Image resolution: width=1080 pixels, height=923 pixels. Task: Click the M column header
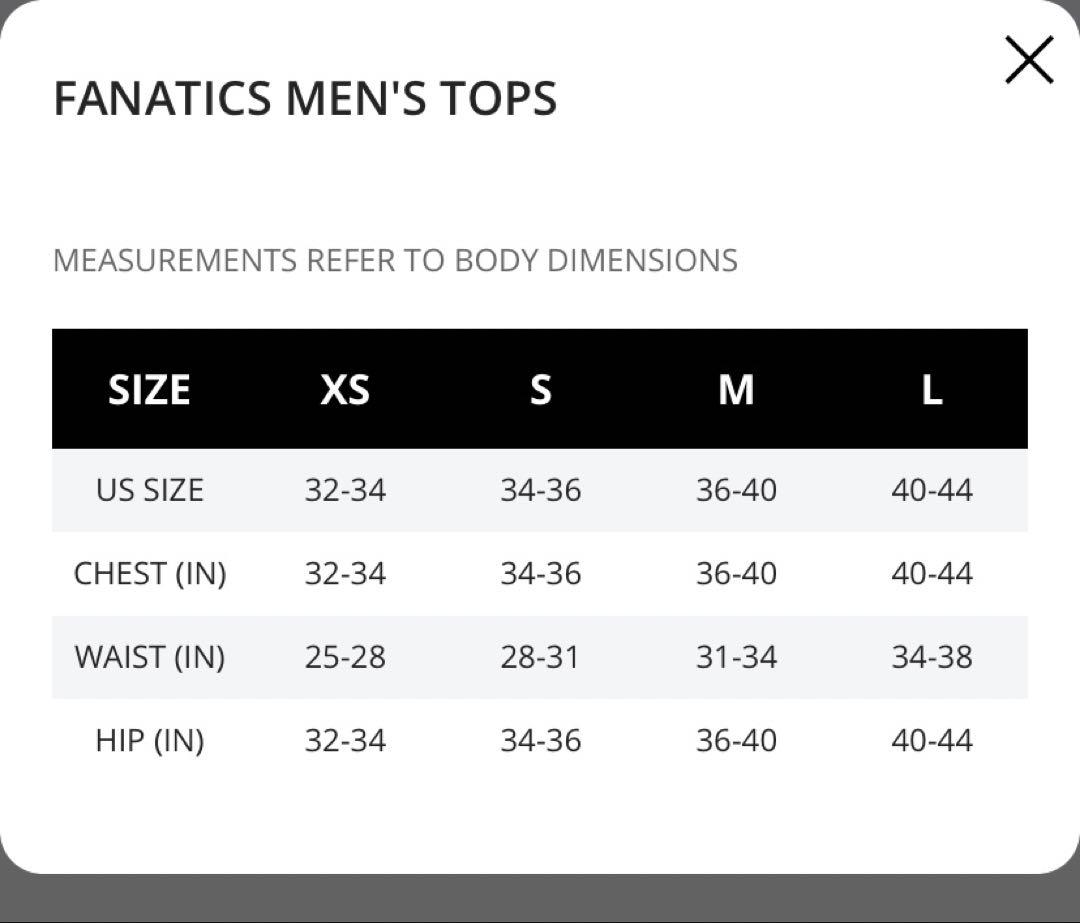point(736,389)
